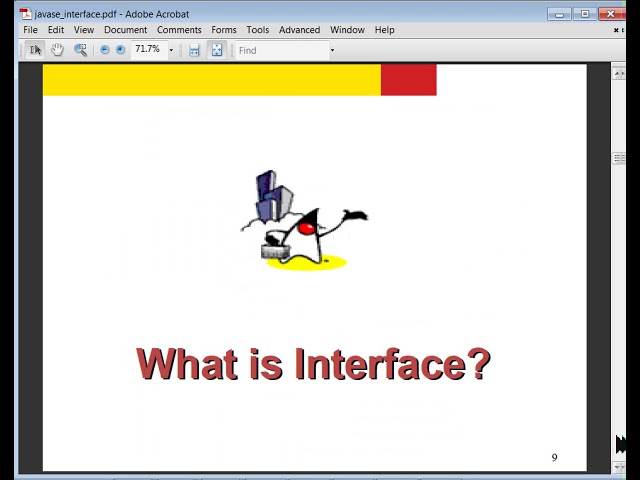Minimize the Adobe Acrobat window

tap(559, 14)
